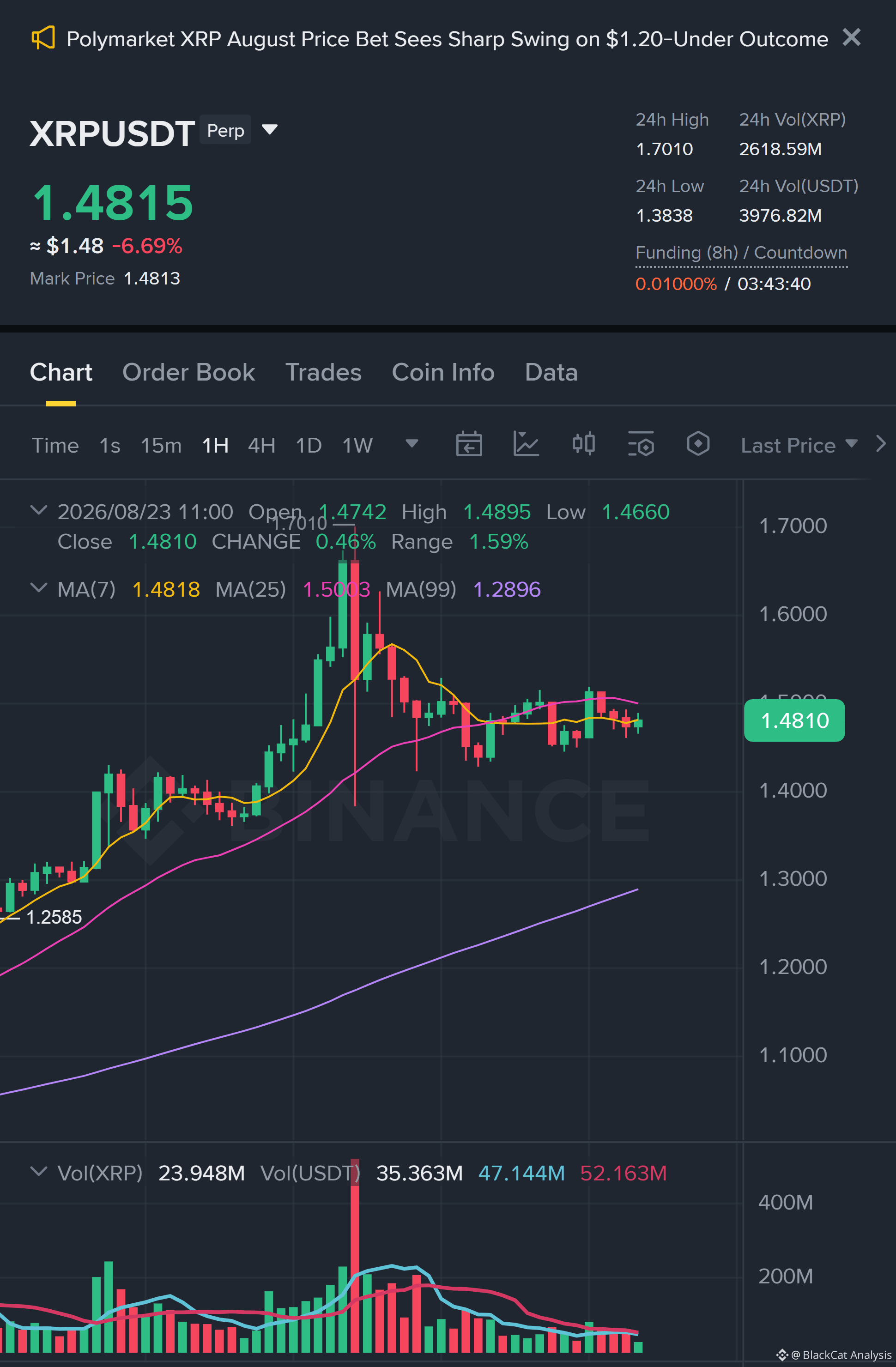896x1367 pixels.
Task: Open the technical indicators chart icon
Action: click(x=526, y=444)
